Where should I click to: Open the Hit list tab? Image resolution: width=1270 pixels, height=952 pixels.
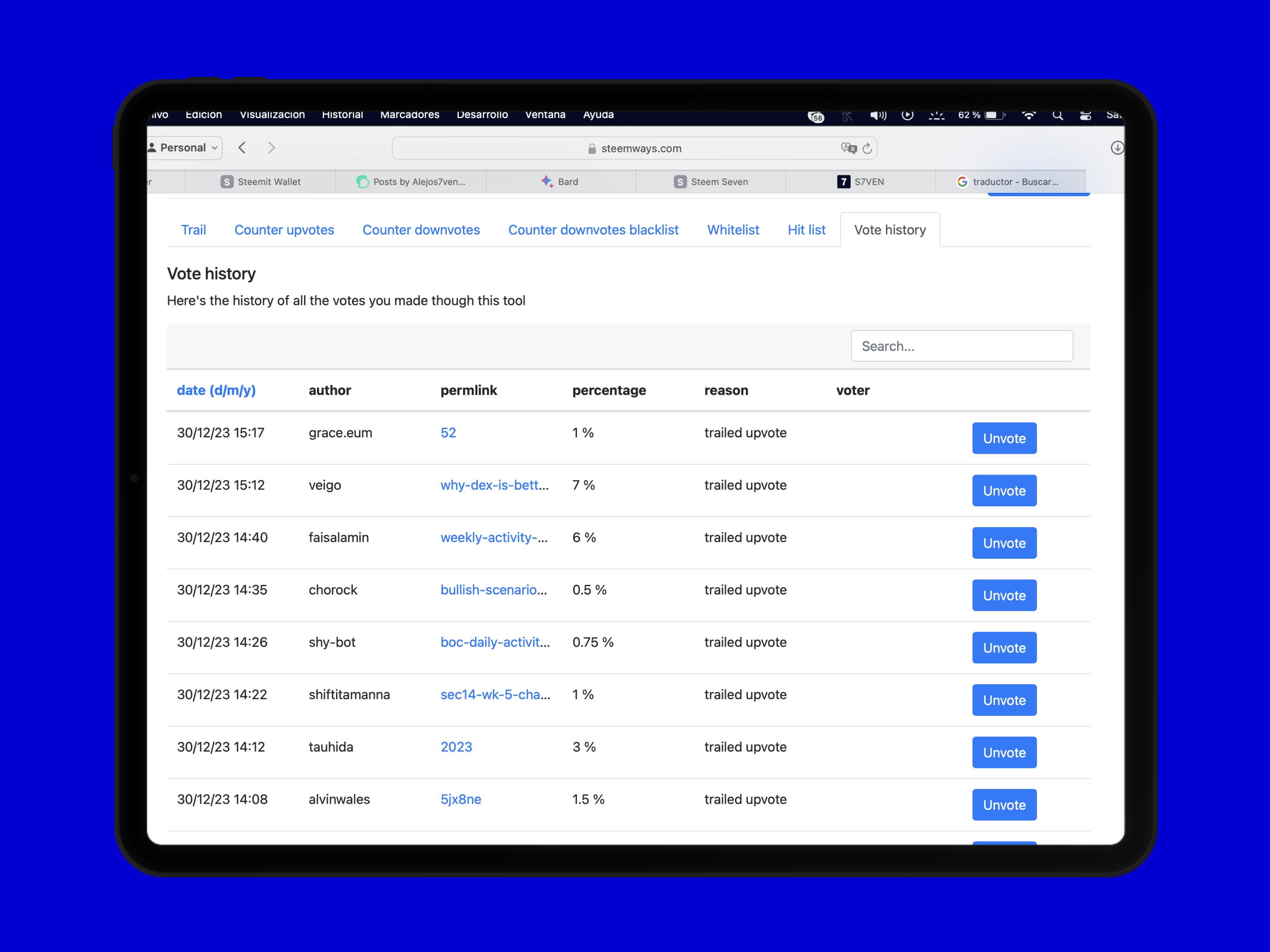pyautogui.click(x=806, y=230)
